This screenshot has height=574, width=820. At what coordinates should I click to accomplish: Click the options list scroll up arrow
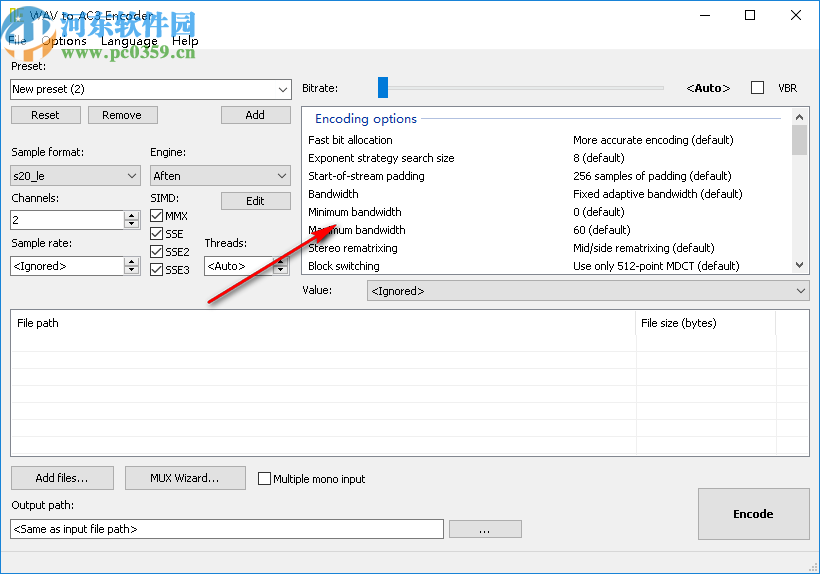(x=799, y=117)
